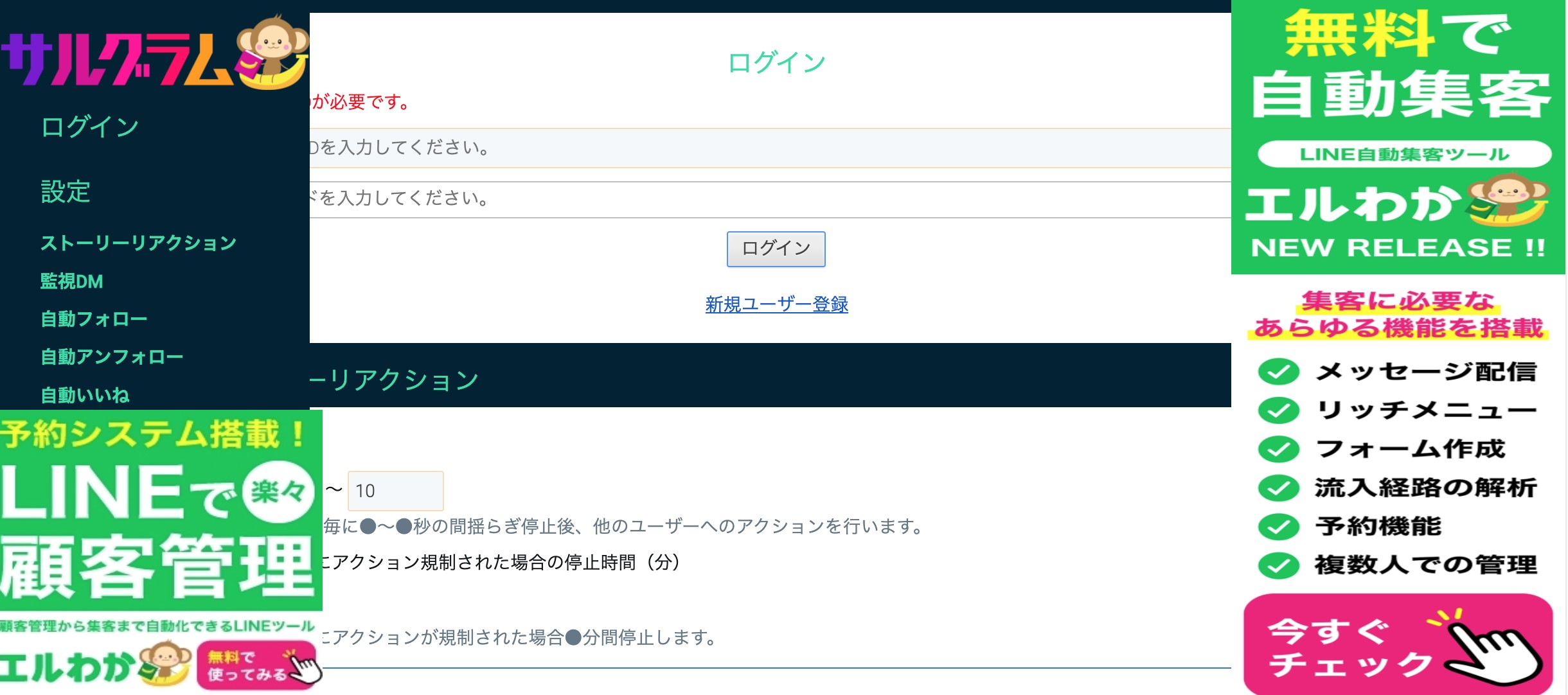This screenshot has width=1568, height=695.
Task: Click the red が必要です error message
Action: (x=361, y=101)
